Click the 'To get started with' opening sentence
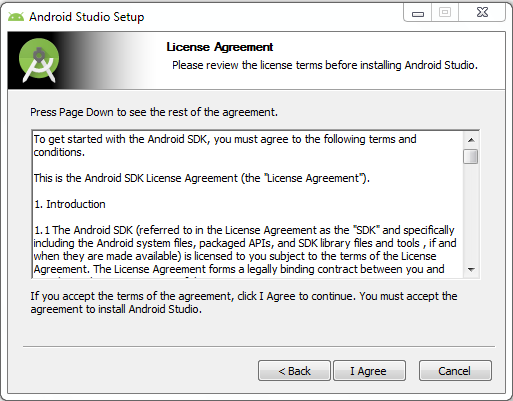513x401 pixels. pos(225,145)
